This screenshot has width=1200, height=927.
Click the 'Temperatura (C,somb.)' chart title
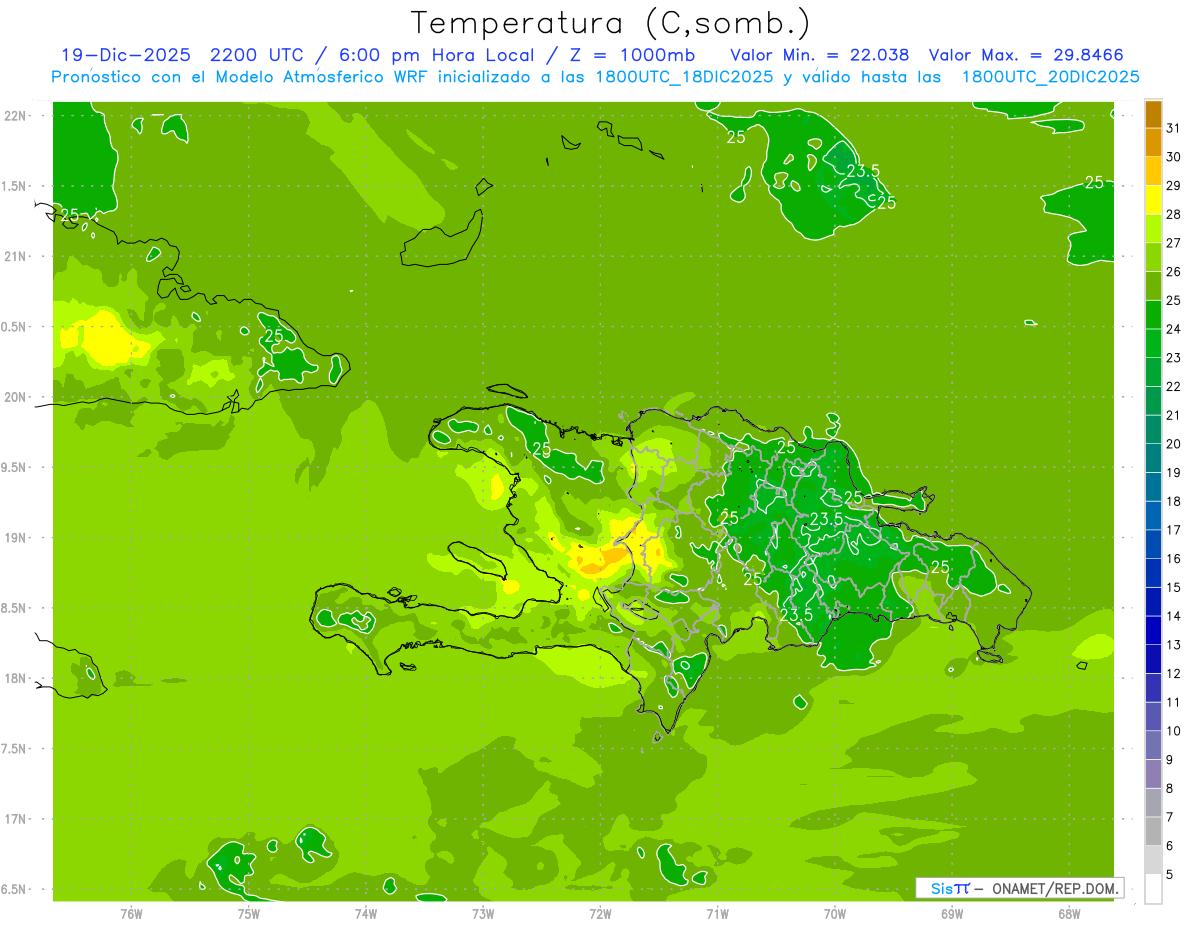coord(610,23)
